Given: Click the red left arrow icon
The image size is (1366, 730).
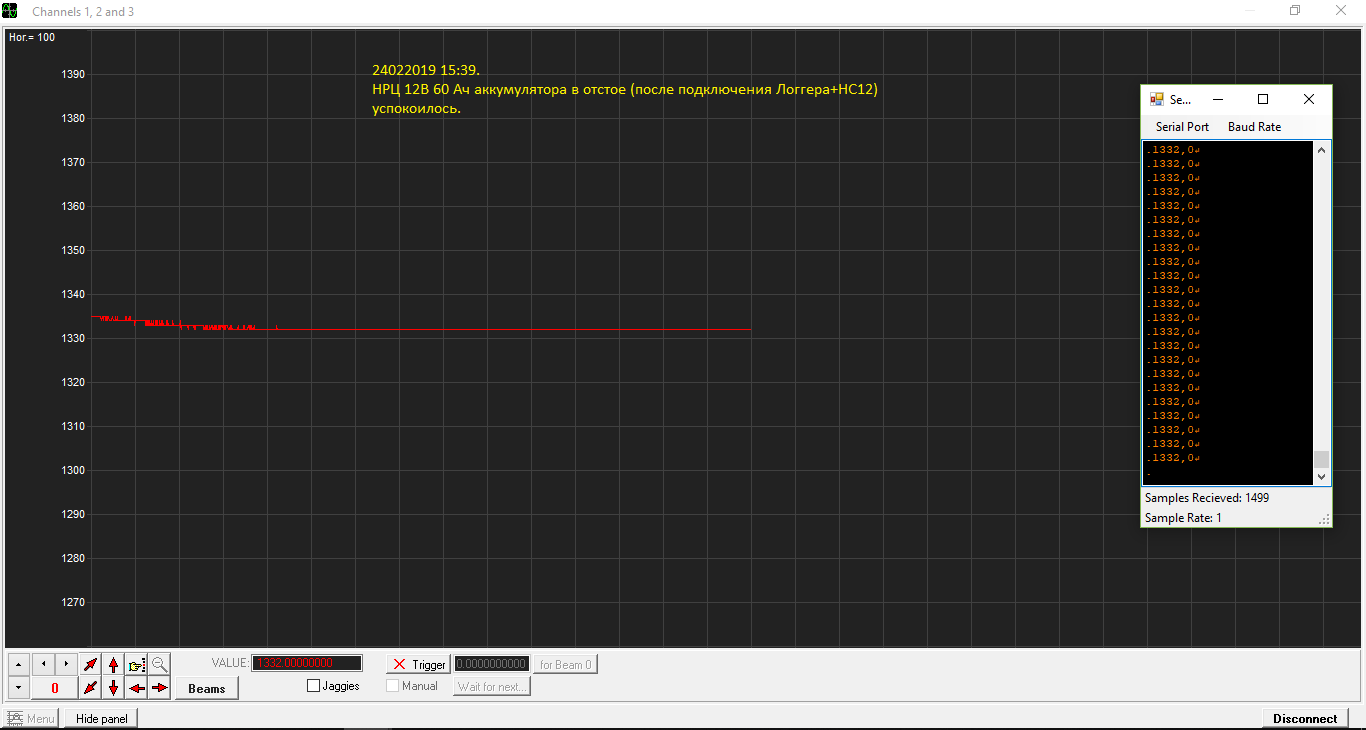Looking at the screenshot, I should point(137,688).
